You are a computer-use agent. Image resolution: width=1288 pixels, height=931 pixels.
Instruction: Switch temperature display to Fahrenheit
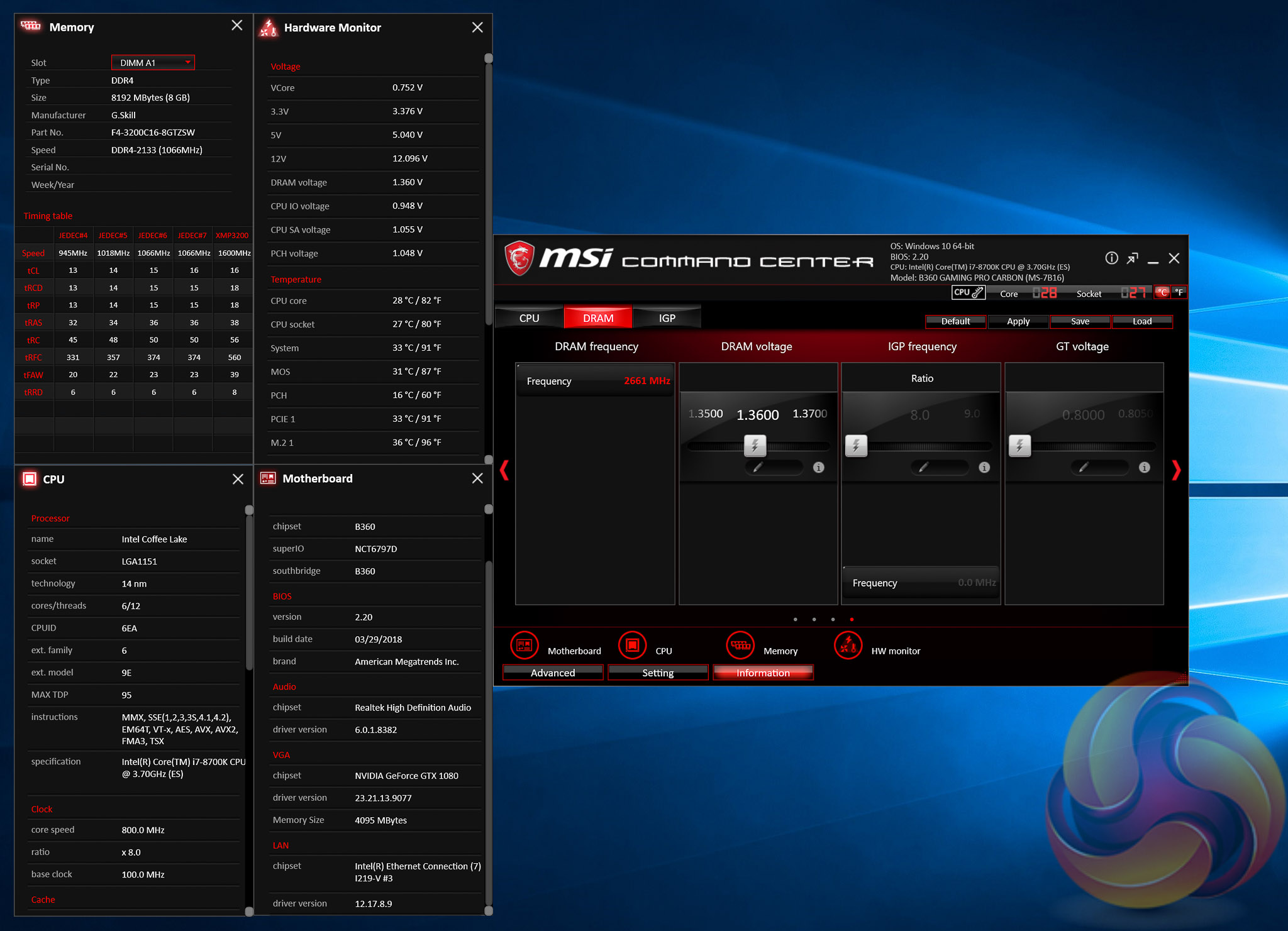pyautogui.click(x=1179, y=292)
